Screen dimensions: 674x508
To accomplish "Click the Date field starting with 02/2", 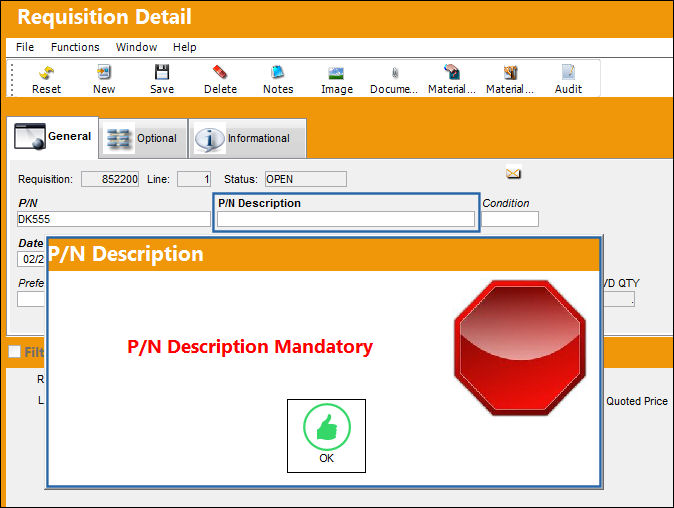I will pyautogui.click(x=31, y=259).
